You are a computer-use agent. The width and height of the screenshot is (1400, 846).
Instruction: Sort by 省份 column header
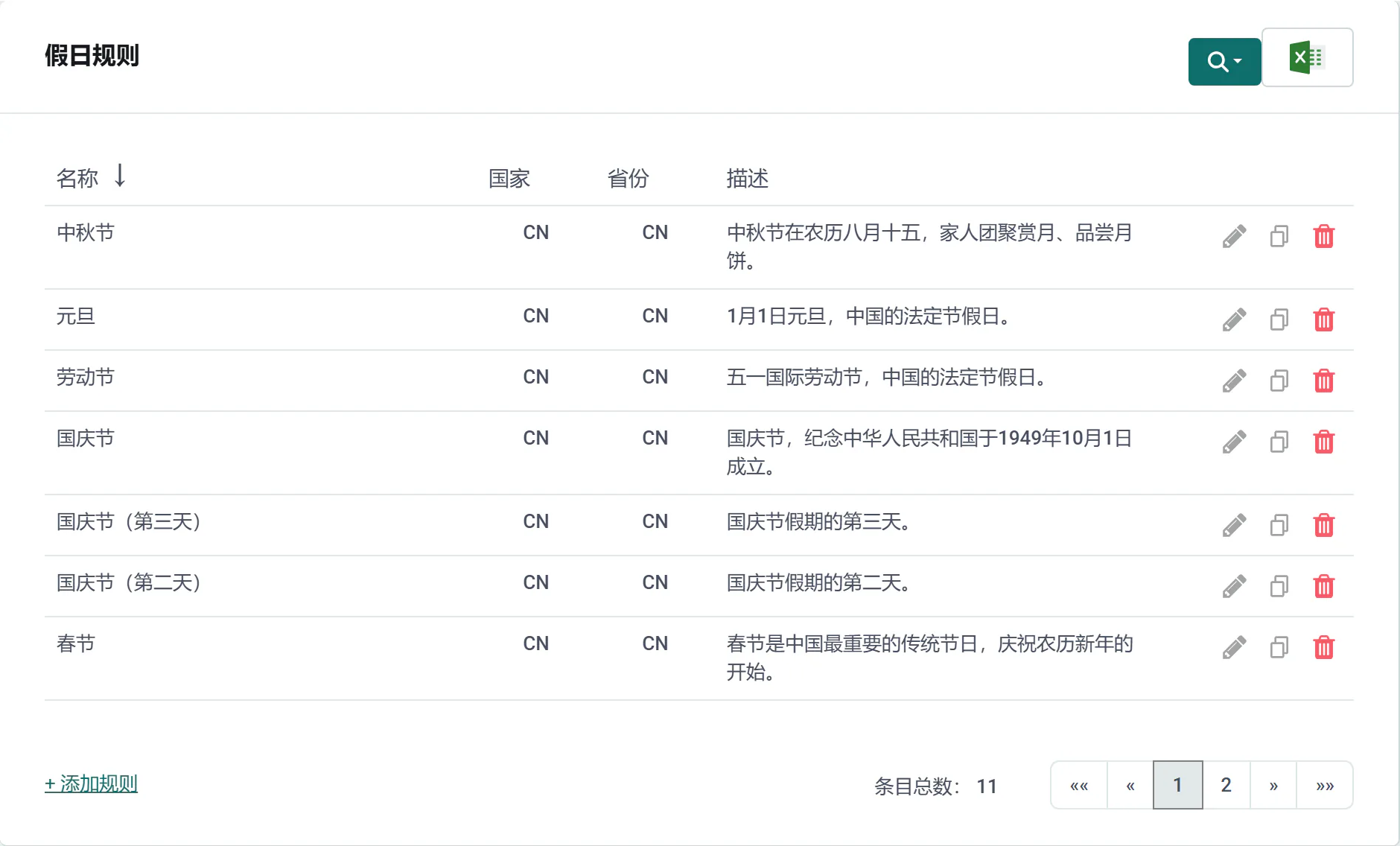pos(629,179)
